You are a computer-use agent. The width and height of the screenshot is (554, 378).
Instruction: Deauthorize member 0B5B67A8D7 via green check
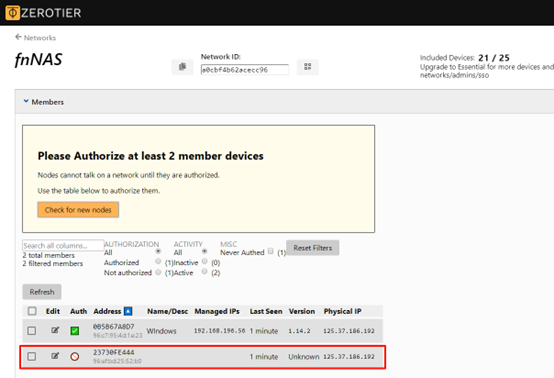[75, 331]
